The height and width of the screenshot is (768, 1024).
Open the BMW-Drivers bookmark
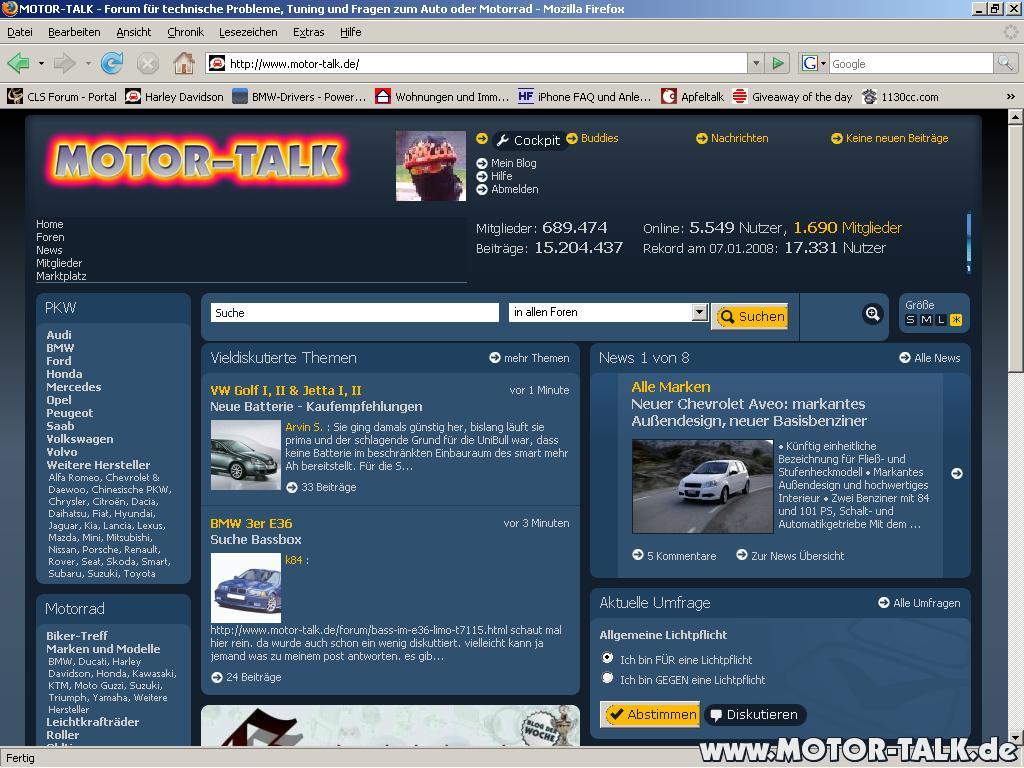tap(299, 97)
